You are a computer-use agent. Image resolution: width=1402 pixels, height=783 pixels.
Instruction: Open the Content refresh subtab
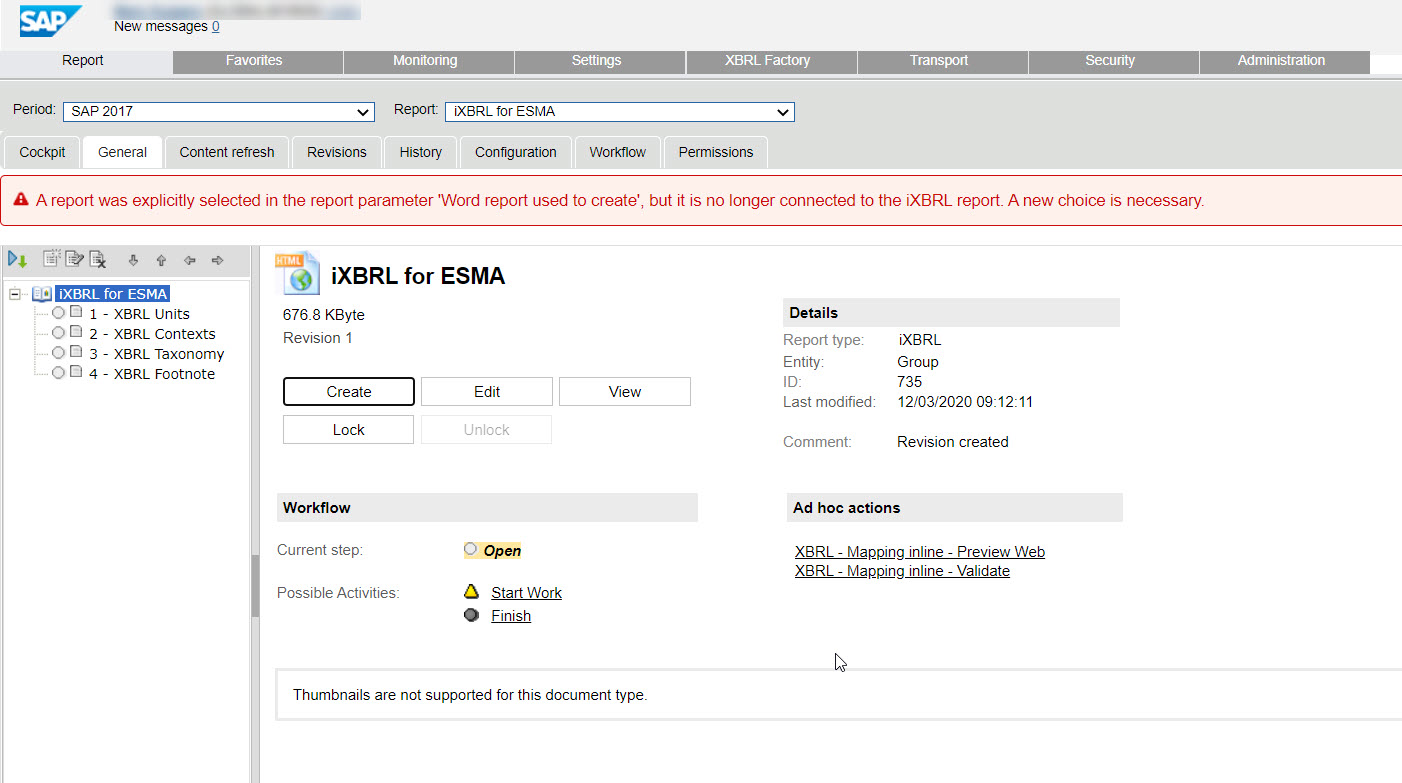227,153
